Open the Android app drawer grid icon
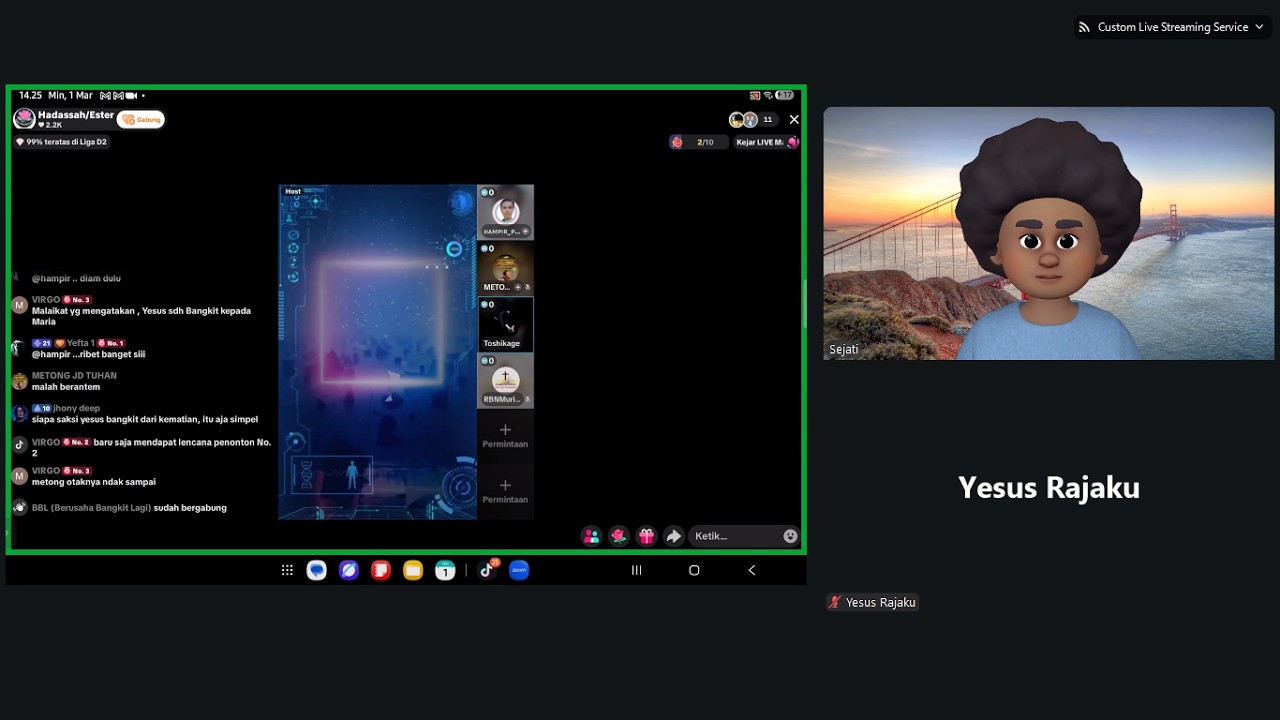 click(x=287, y=570)
